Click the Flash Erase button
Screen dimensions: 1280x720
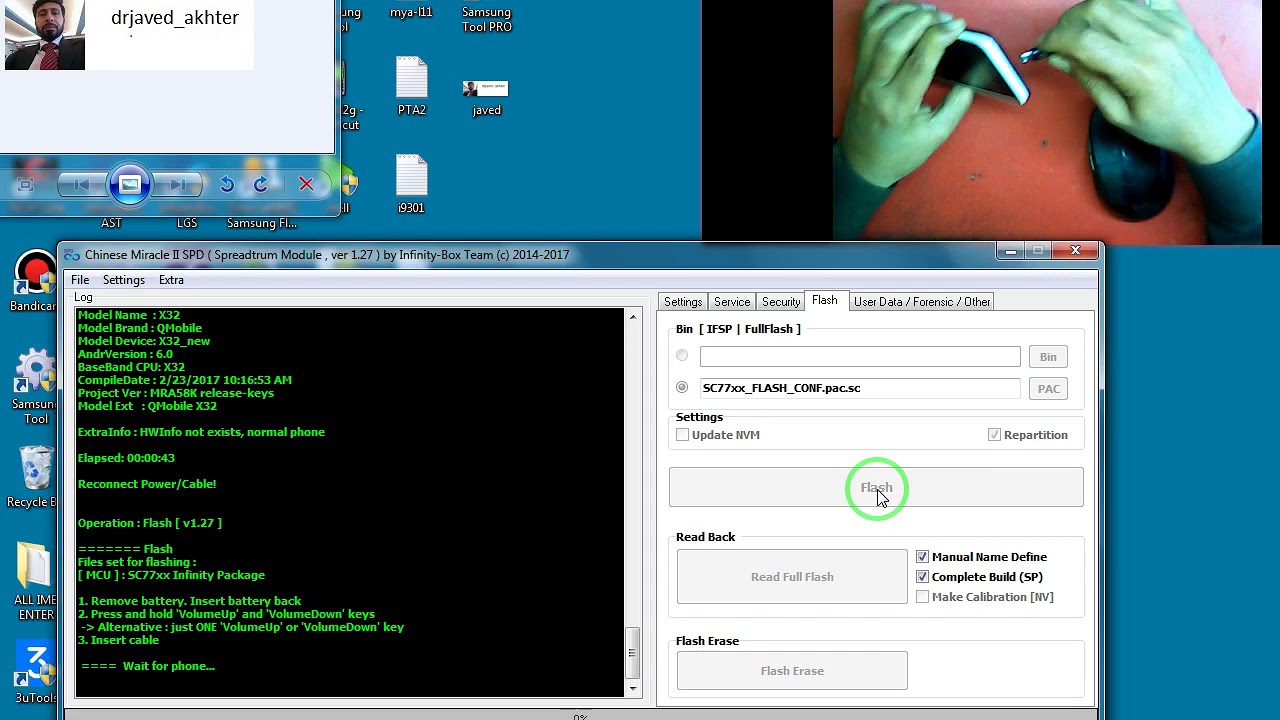(792, 671)
